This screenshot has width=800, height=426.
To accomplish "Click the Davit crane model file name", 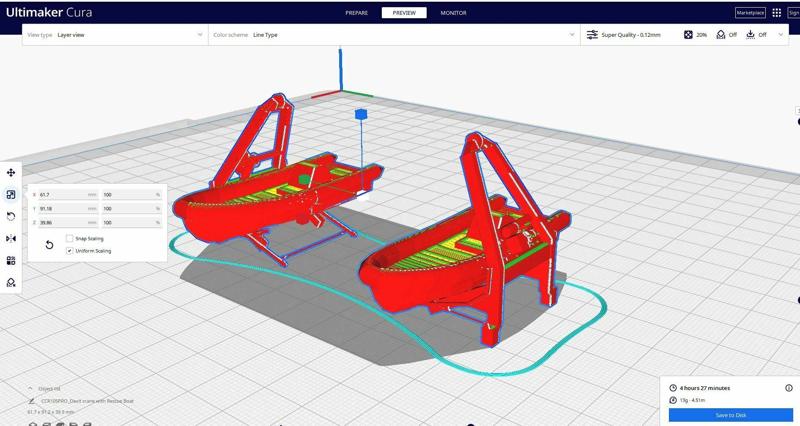I will pyautogui.click(x=87, y=401).
